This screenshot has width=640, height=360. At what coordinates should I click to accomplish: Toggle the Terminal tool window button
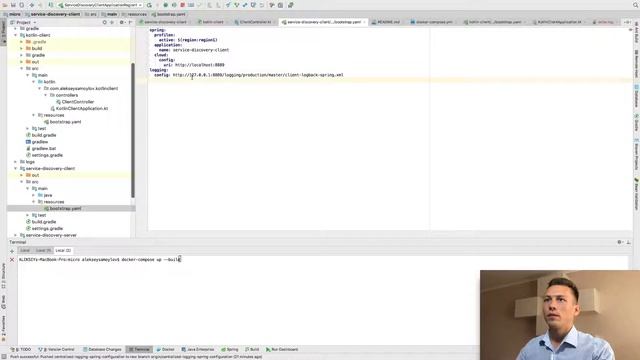click(139, 349)
